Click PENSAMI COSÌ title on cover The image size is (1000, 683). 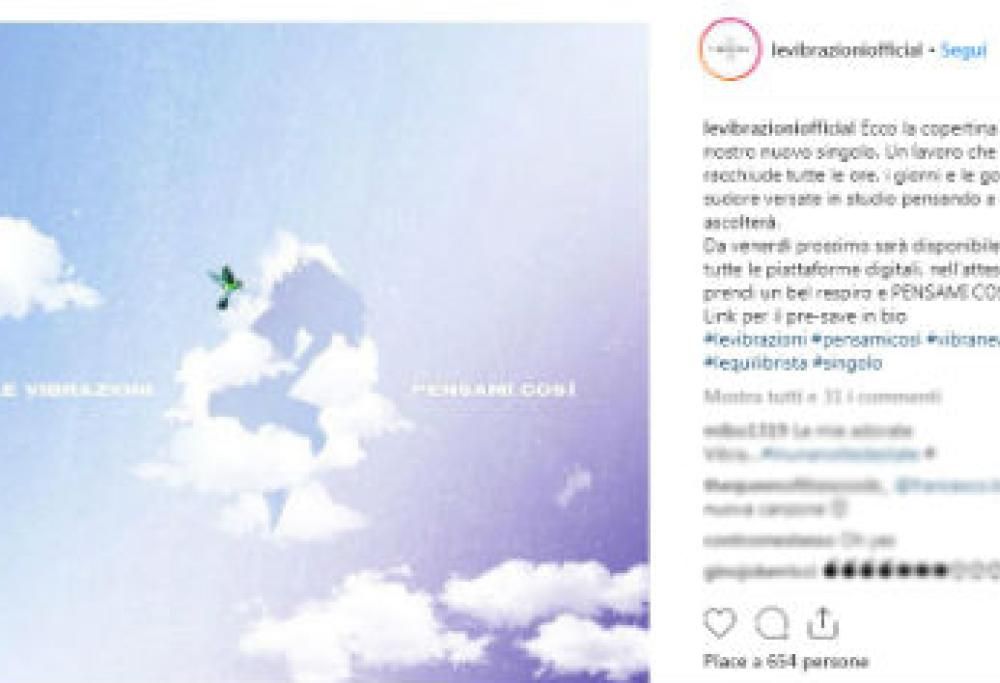point(494,388)
